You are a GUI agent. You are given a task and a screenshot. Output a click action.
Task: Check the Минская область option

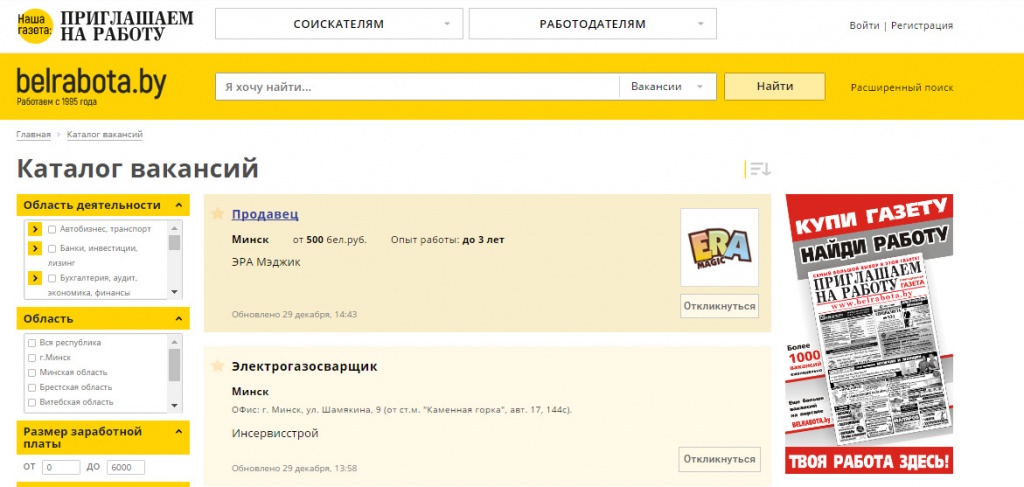(x=31, y=373)
